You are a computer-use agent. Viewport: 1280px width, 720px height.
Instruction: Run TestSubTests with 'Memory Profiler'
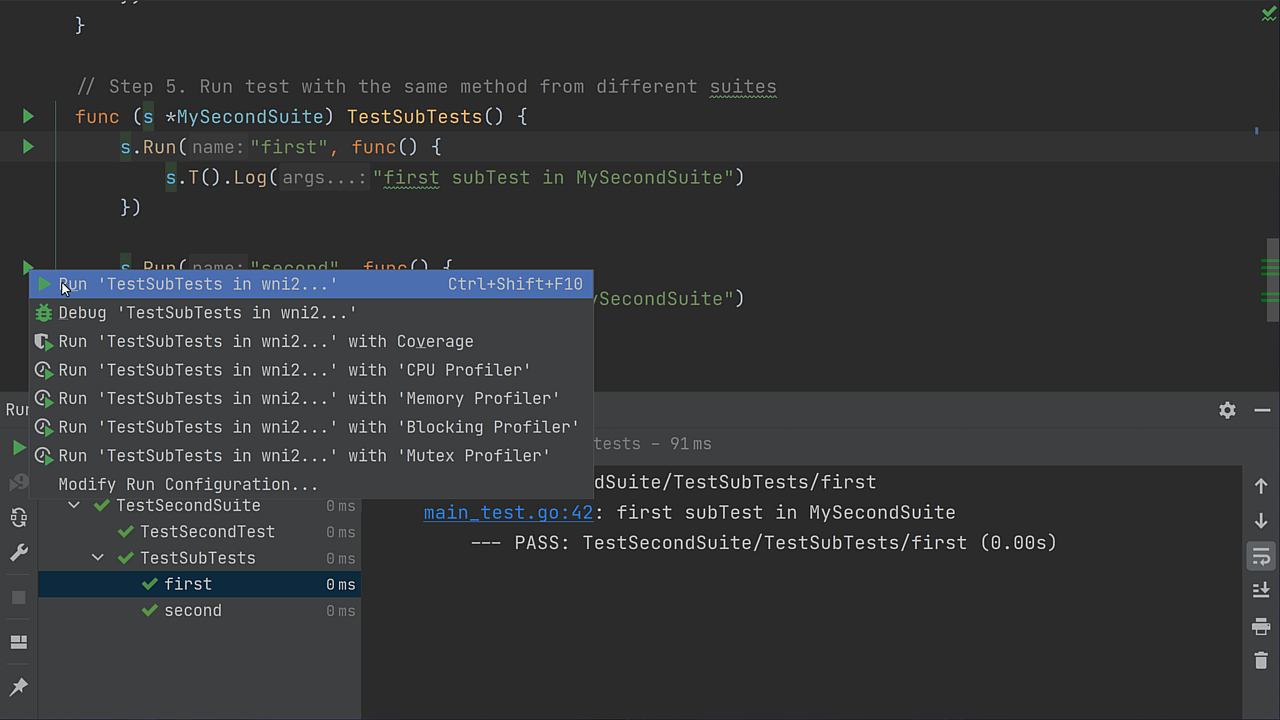[311, 398]
